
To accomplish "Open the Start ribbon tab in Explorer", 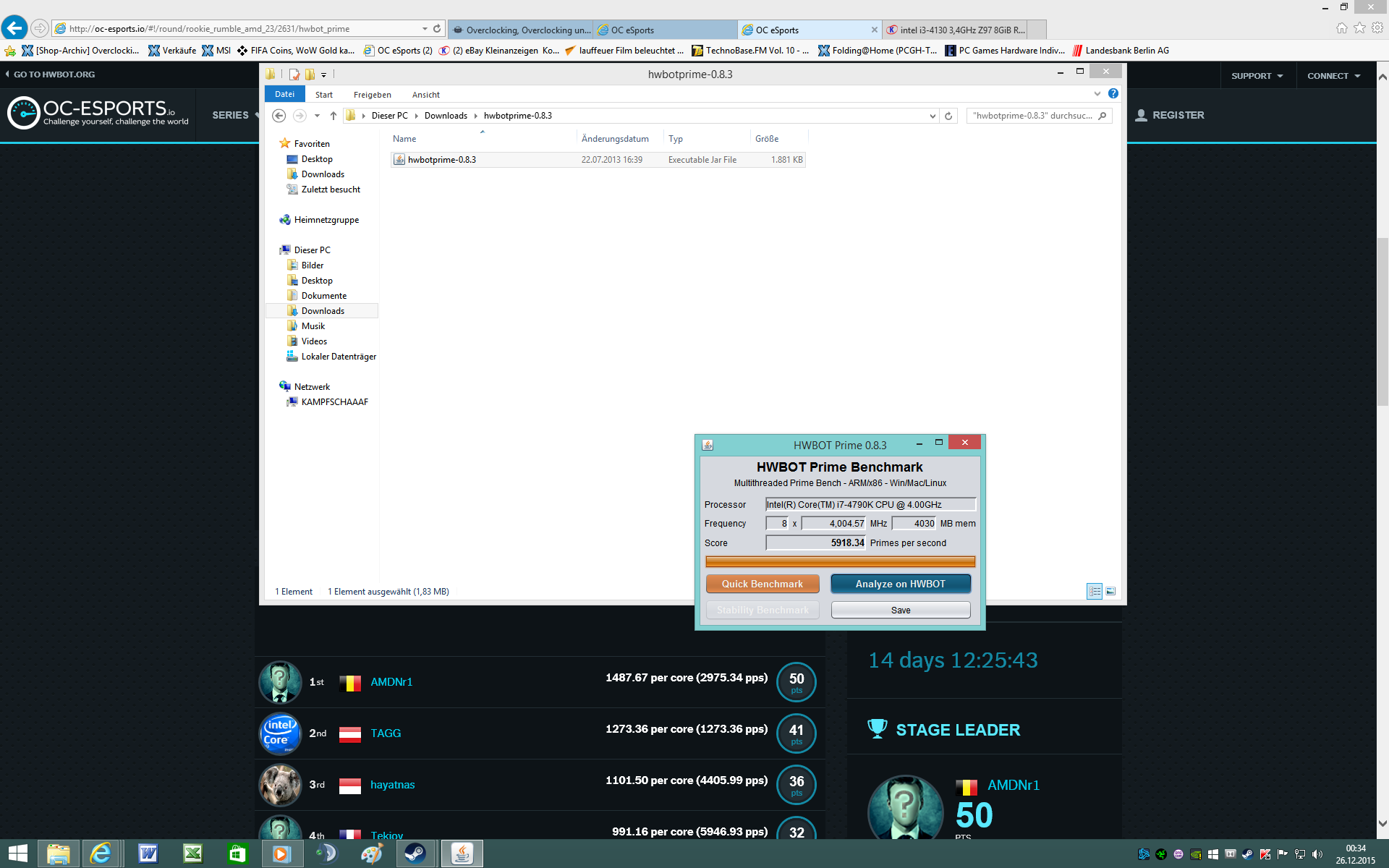I will click(324, 95).
